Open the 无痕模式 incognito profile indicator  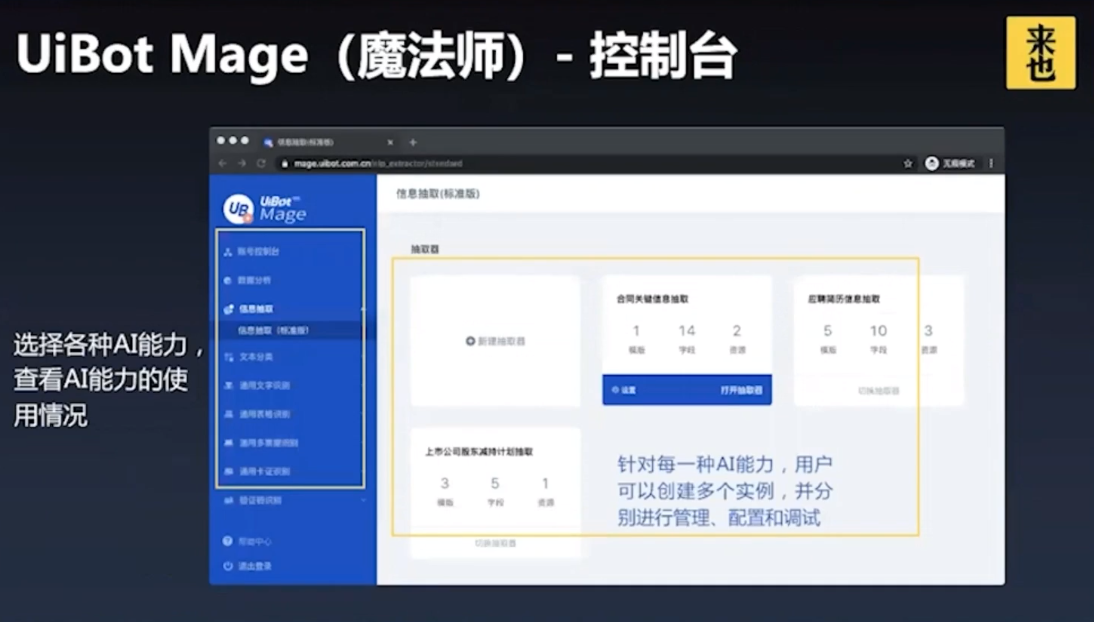pyautogui.click(x=950, y=163)
